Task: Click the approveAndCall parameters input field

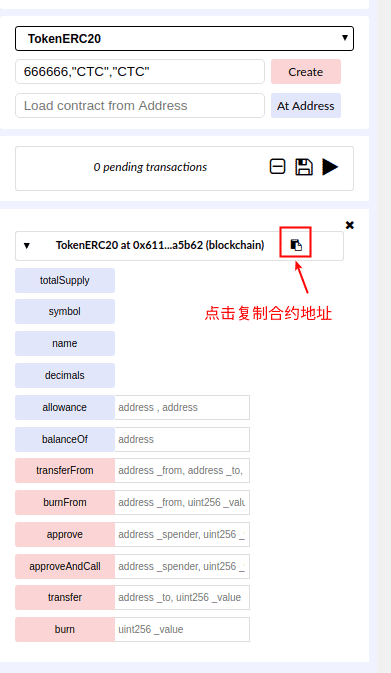Action: pyautogui.click(x=182, y=567)
